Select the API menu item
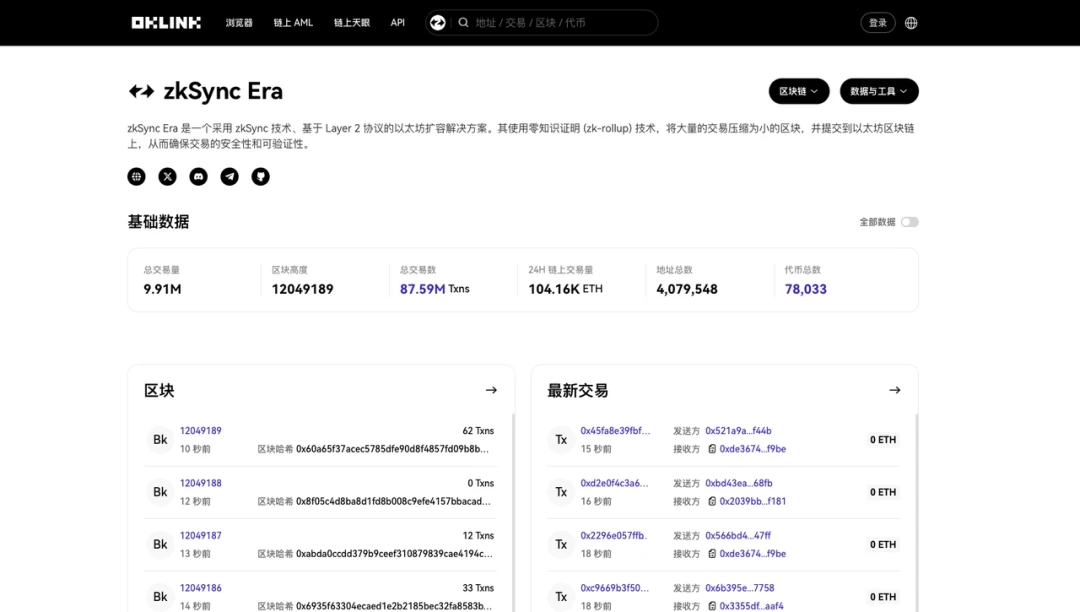The width and height of the screenshot is (1080, 612). coord(398,23)
